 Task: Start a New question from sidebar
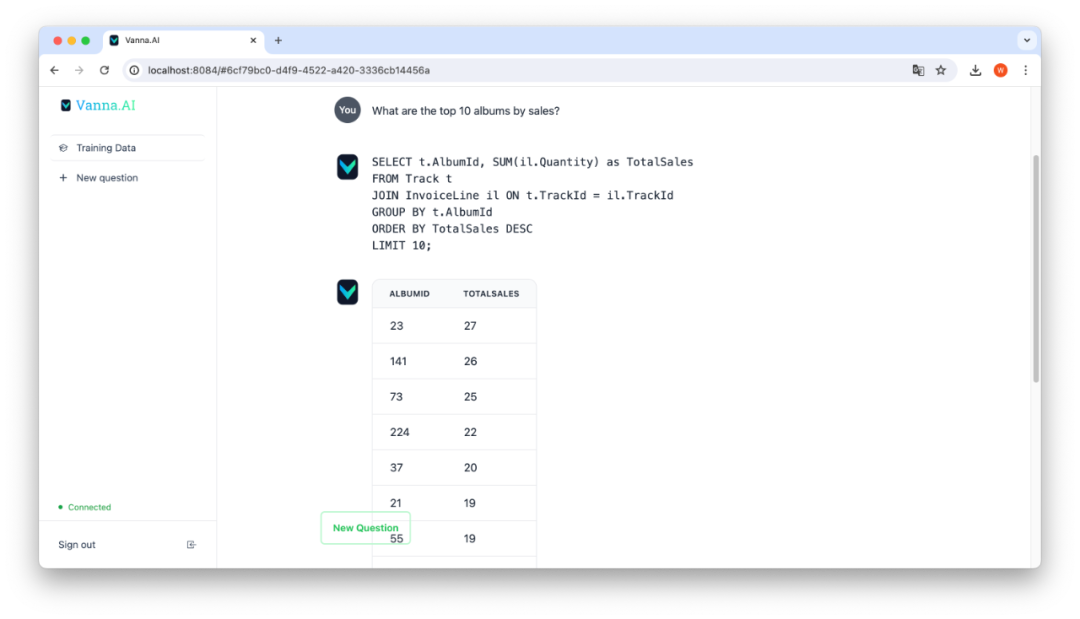pyautogui.click(x=107, y=178)
